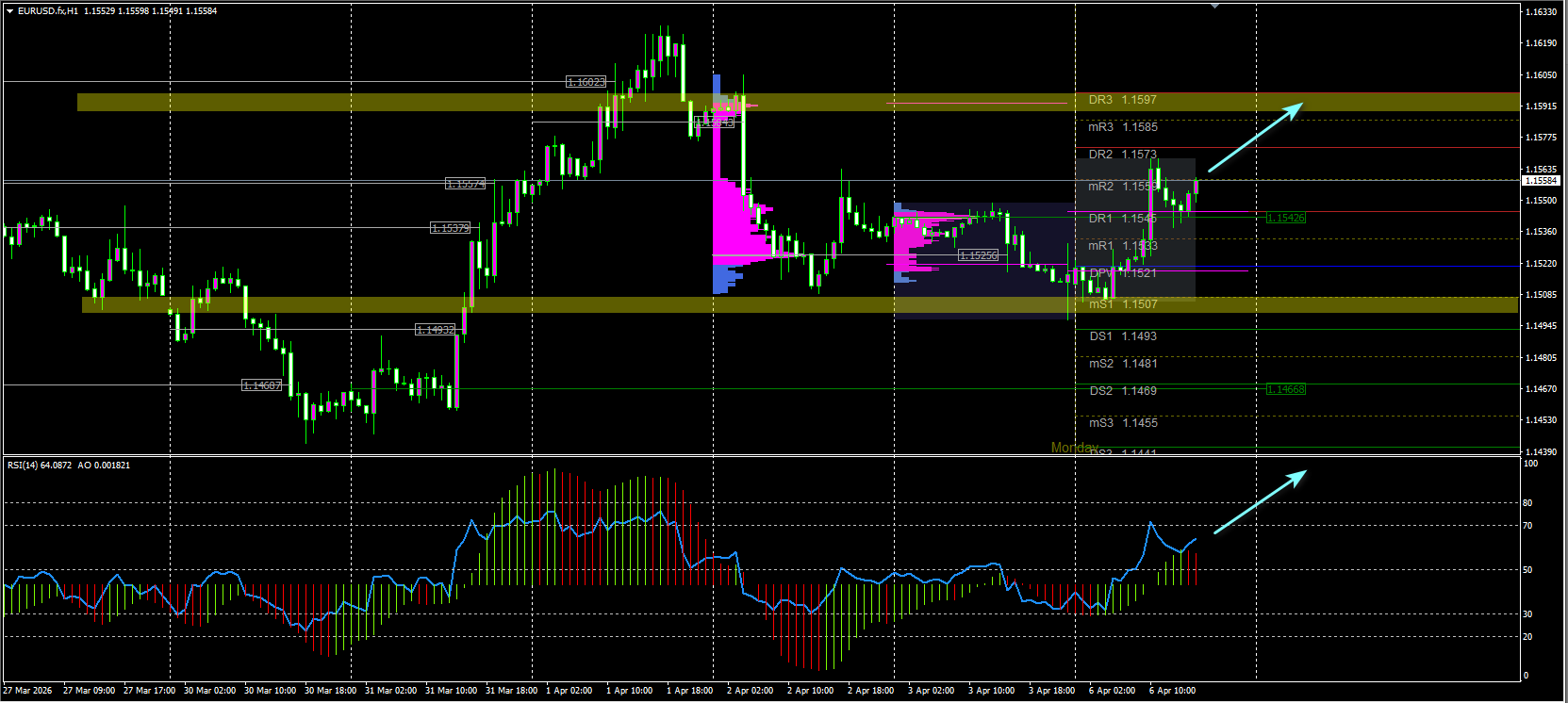Open the triangle menu beside EURUSD.fx,H1

pos(9,11)
